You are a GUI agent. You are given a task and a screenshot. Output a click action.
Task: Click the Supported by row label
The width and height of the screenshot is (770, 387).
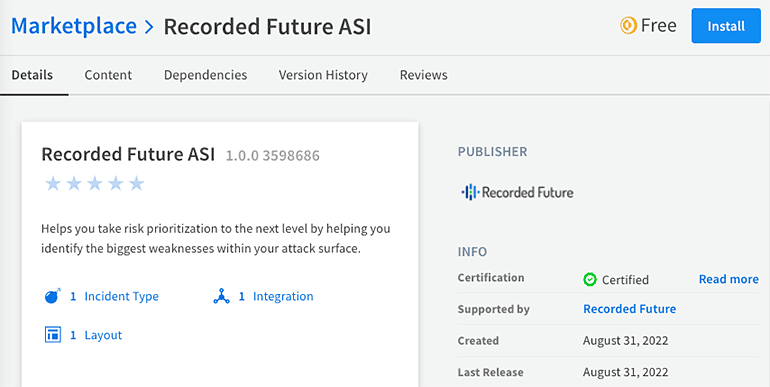tap(494, 309)
